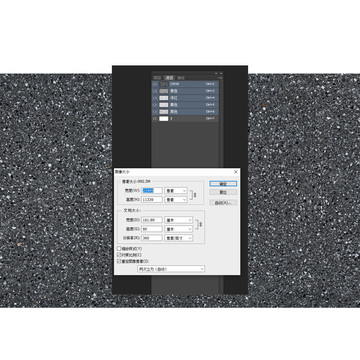Confirm Image Size with the OK button
This screenshot has width=360, height=360.
point(223,184)
